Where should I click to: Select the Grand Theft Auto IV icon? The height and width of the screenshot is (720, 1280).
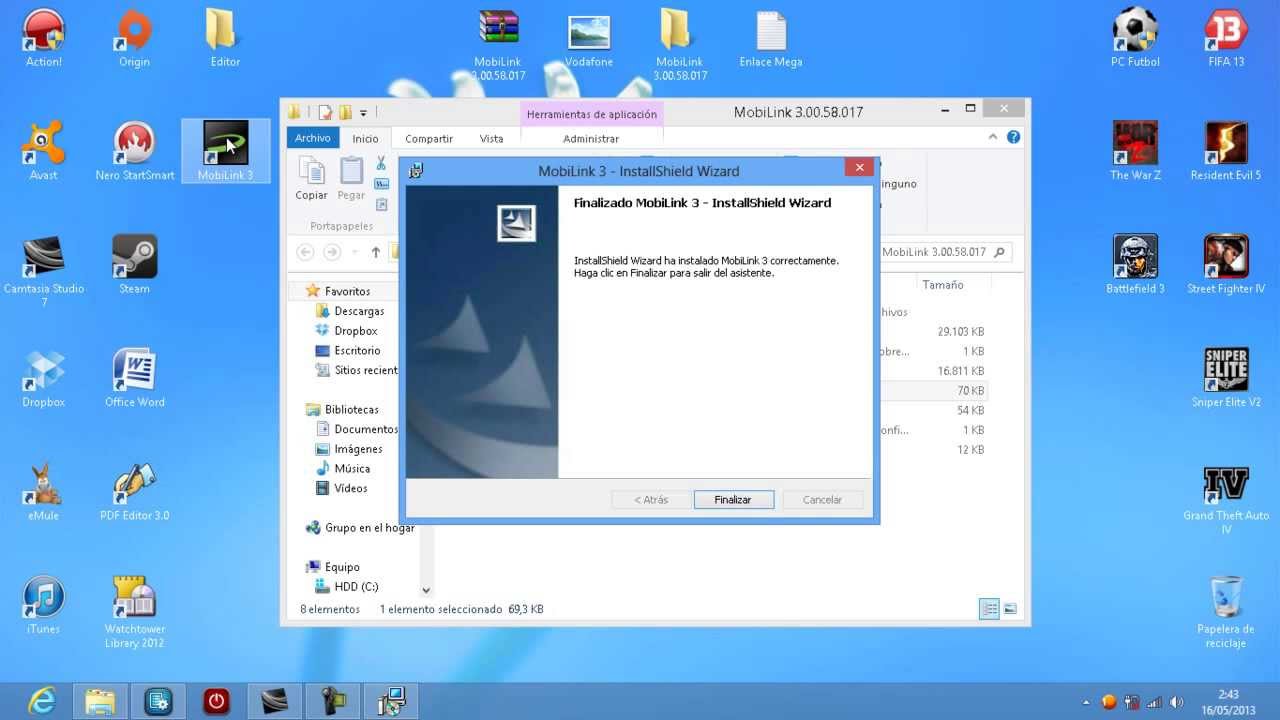pyautogui.click(x=1226, y=498)
